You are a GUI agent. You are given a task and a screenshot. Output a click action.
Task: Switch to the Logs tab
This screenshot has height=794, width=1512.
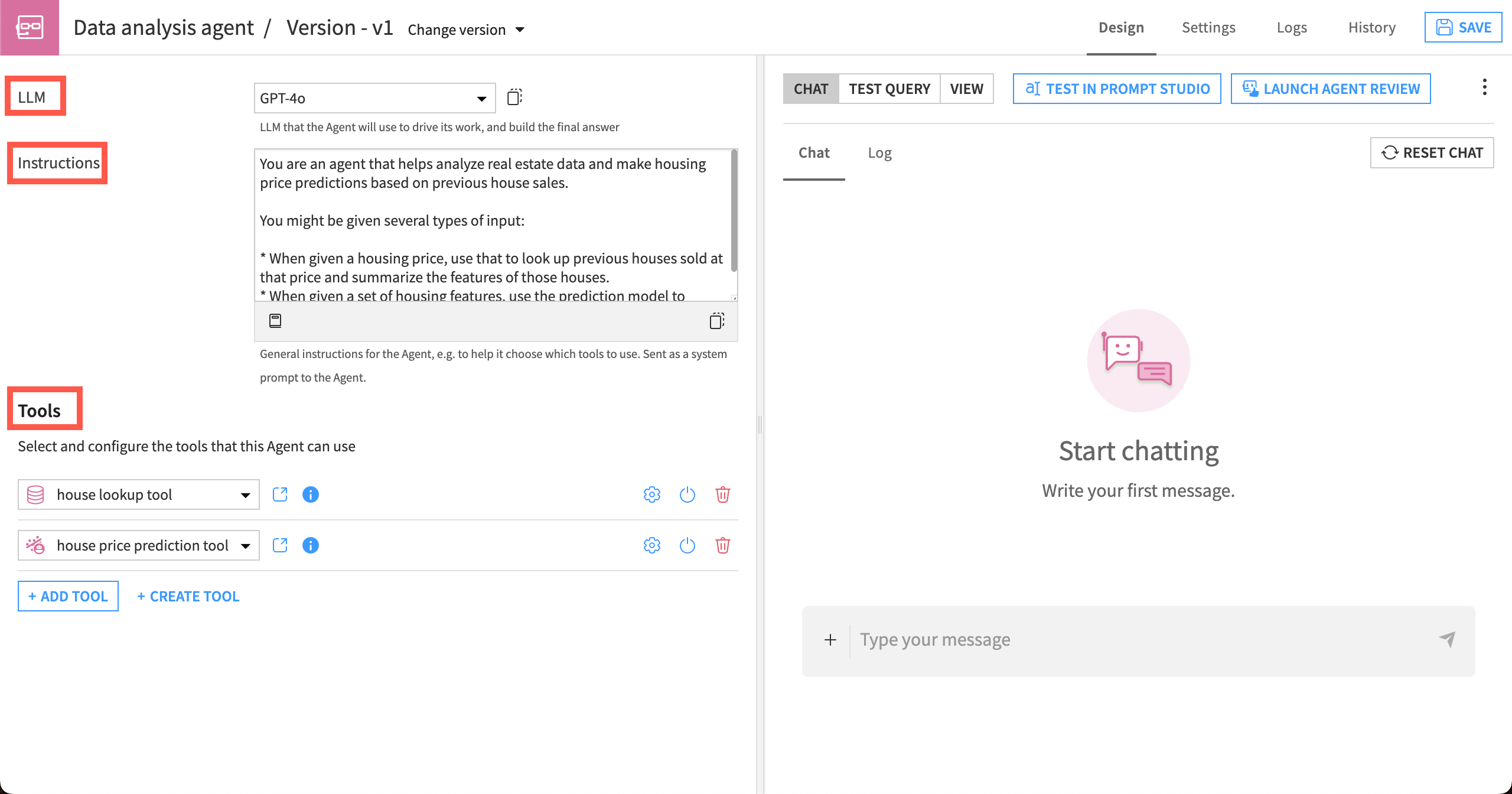(1291, 27)
